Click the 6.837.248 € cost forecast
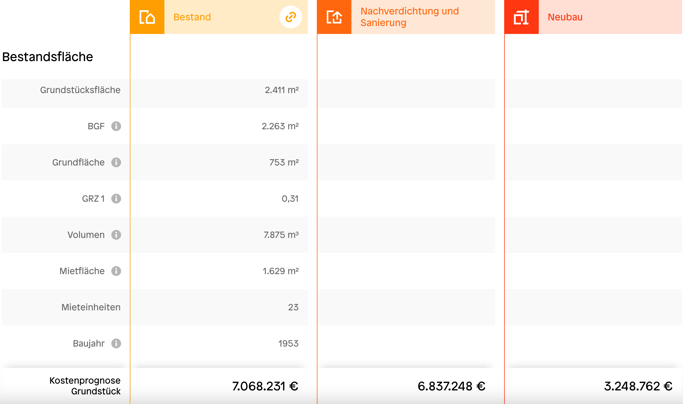Screen dimensions: 683x404 (x=451, y=386)
